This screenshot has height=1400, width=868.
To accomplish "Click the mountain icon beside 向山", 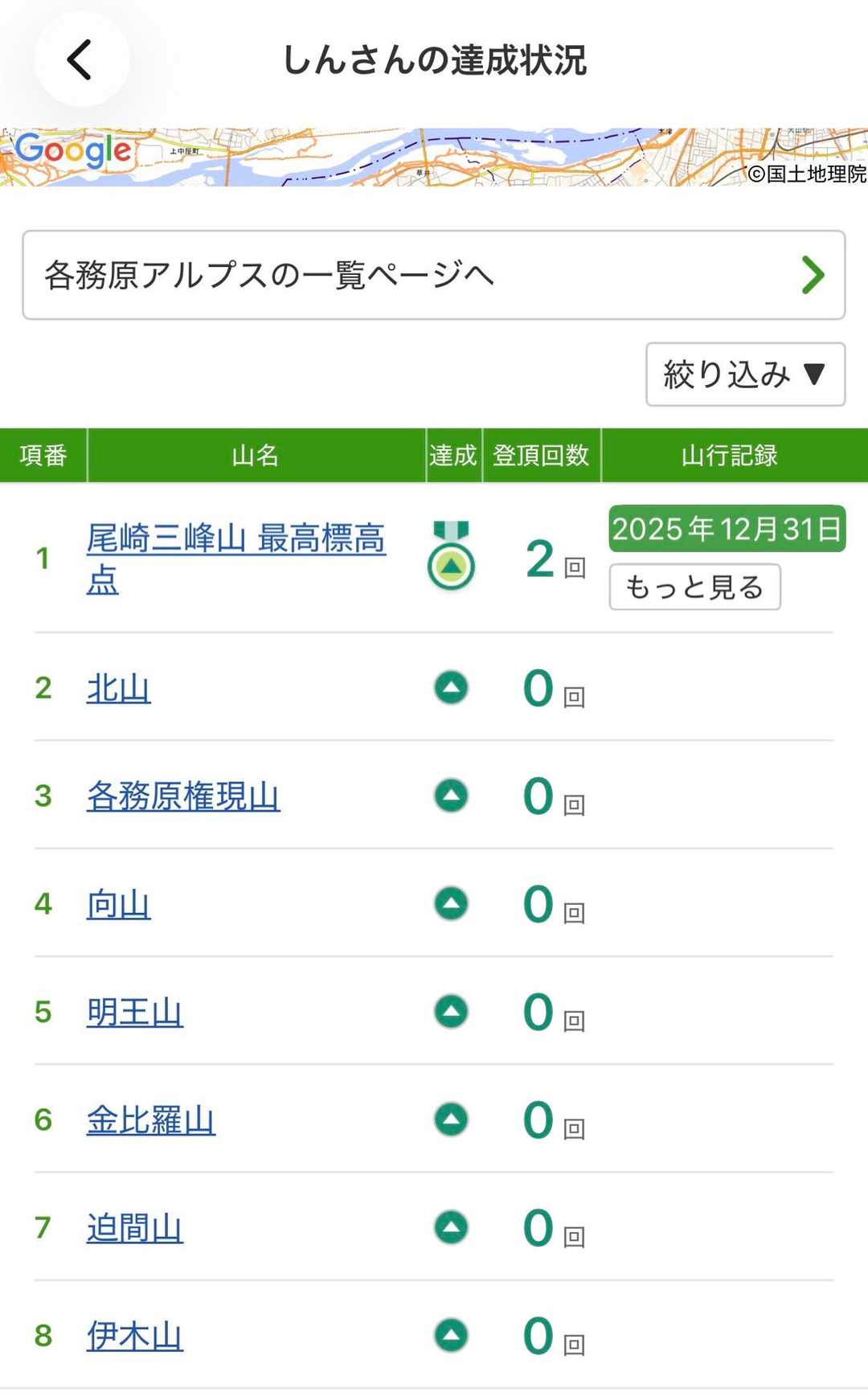I will pyautogui.click(x=451, y=903).
